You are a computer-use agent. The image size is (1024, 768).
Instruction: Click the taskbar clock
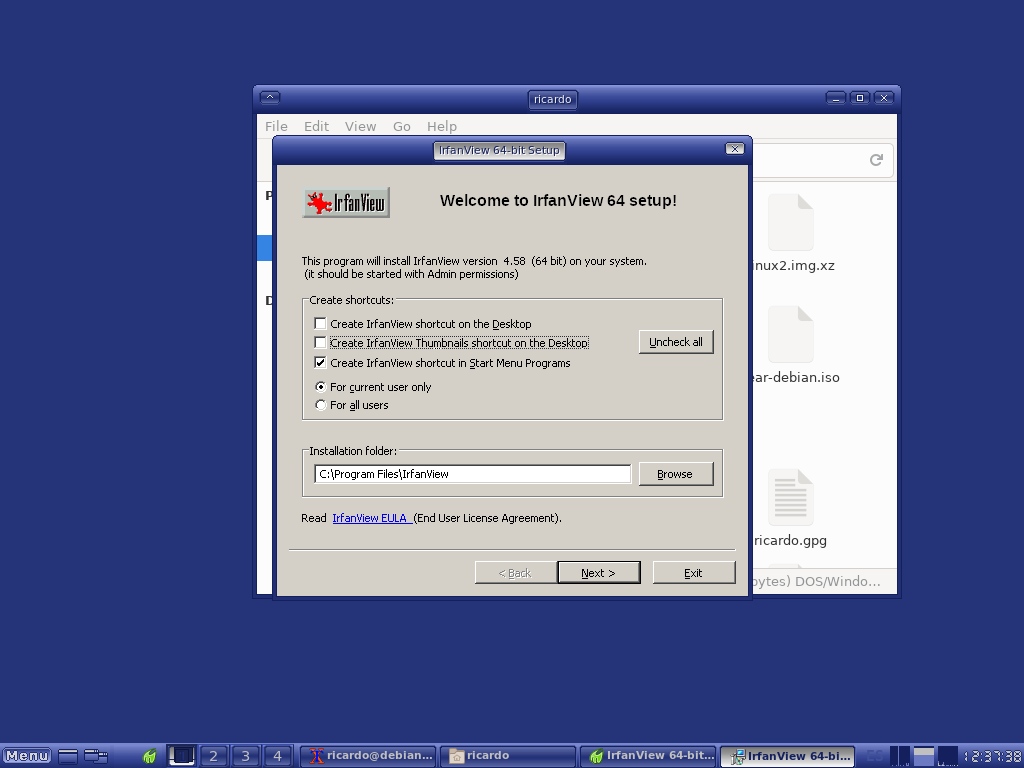click(993, 756)
